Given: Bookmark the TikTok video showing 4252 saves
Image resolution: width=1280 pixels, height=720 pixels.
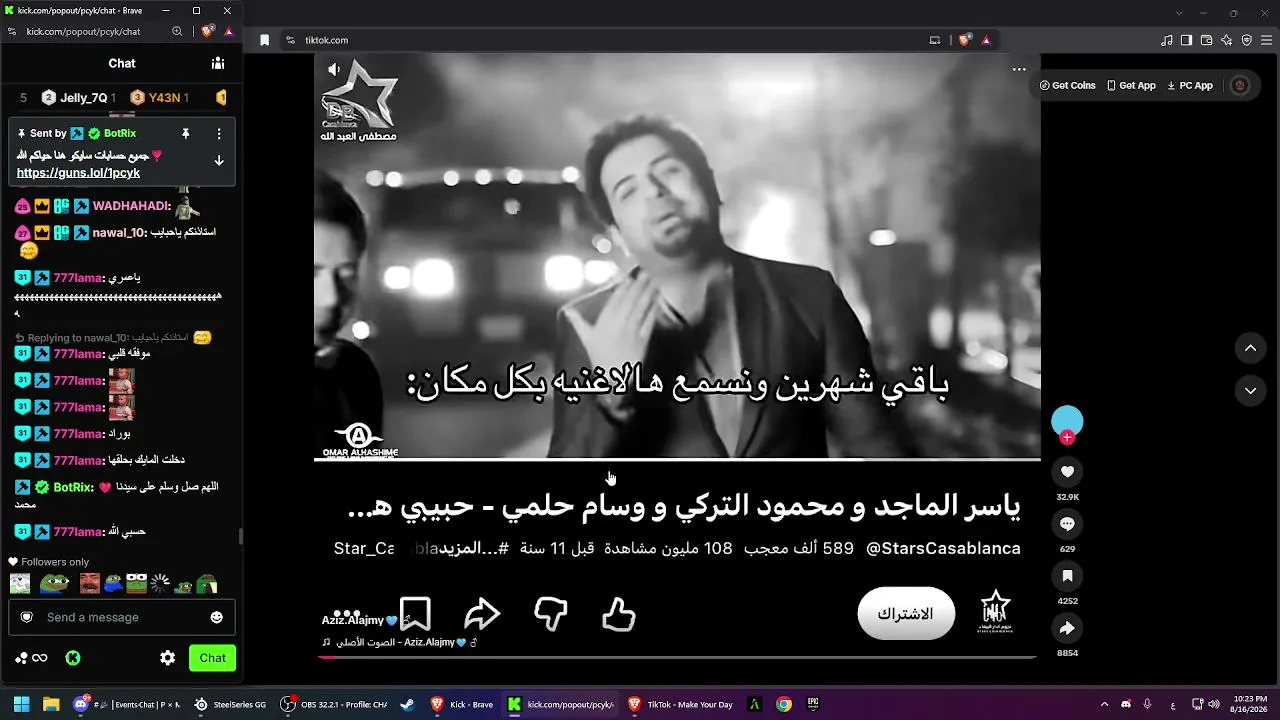Looking at the screenshot, I should [x=1067, y=576].
